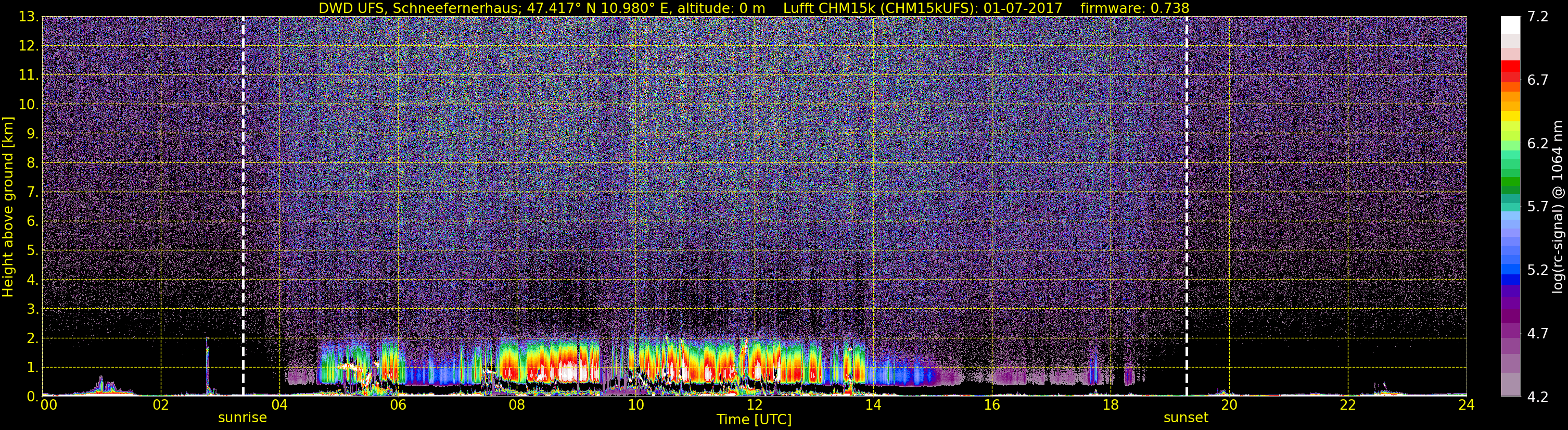Screen dimensions: 1568x430
Task: Click the 3. height tick label
Action: pos(33,309)
